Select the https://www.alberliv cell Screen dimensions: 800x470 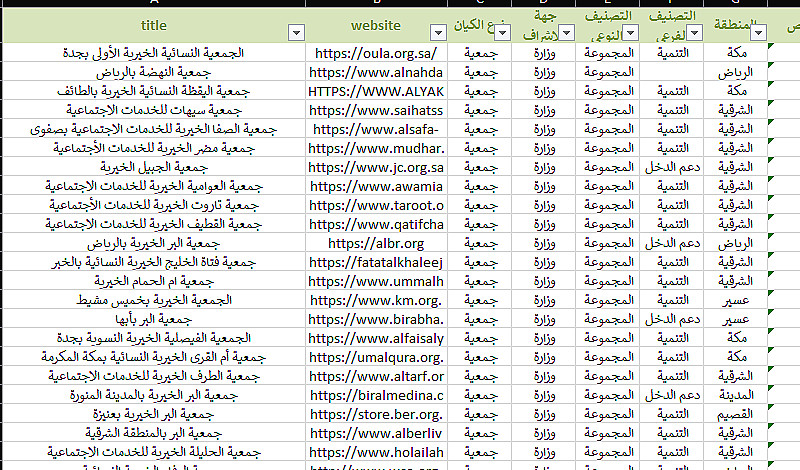(377, 433)
